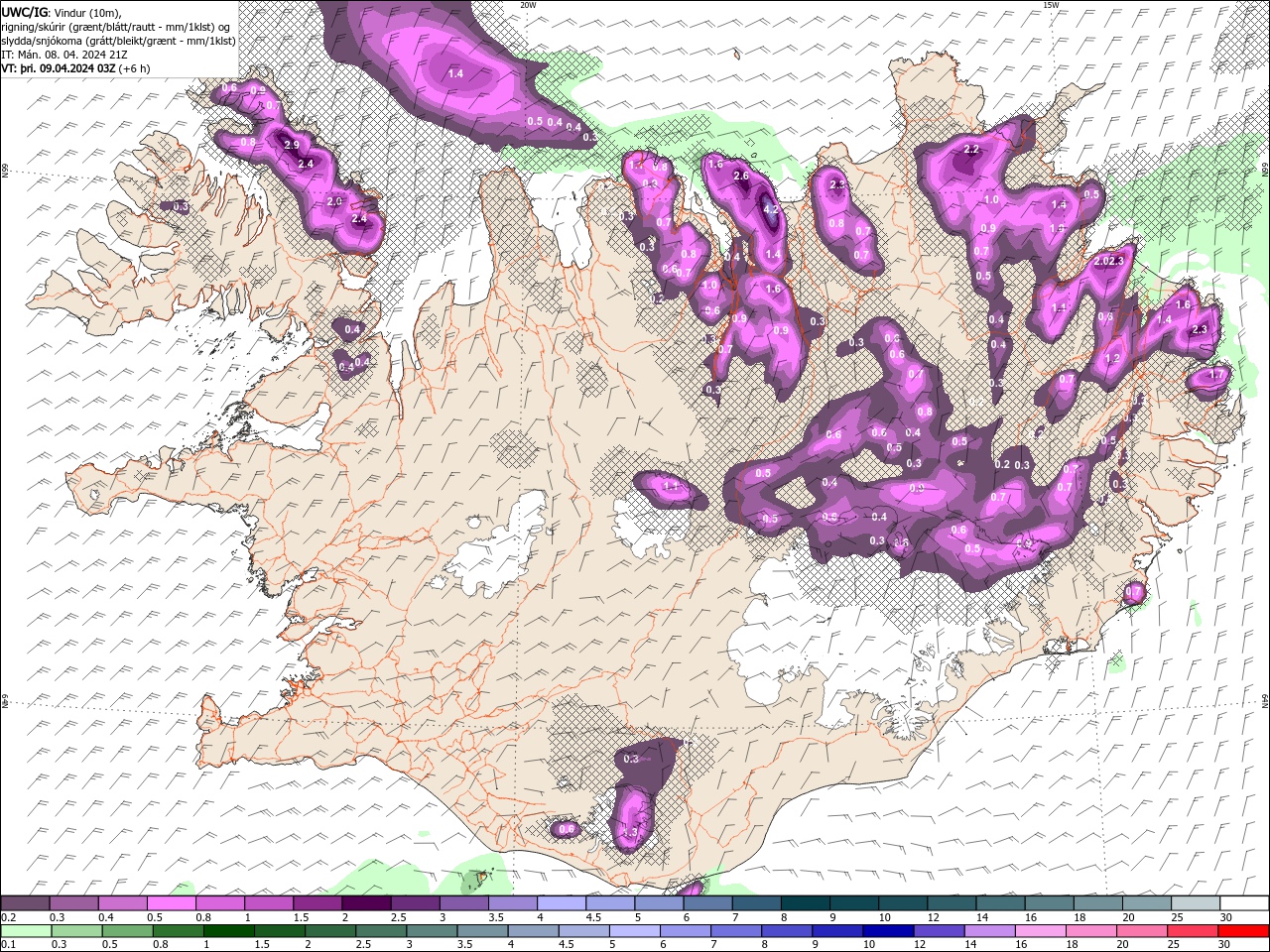This screenshot has height=952, width=1270.
Task: Select the pale pink rain swatch labeled 16
Action: (1041, 931)
